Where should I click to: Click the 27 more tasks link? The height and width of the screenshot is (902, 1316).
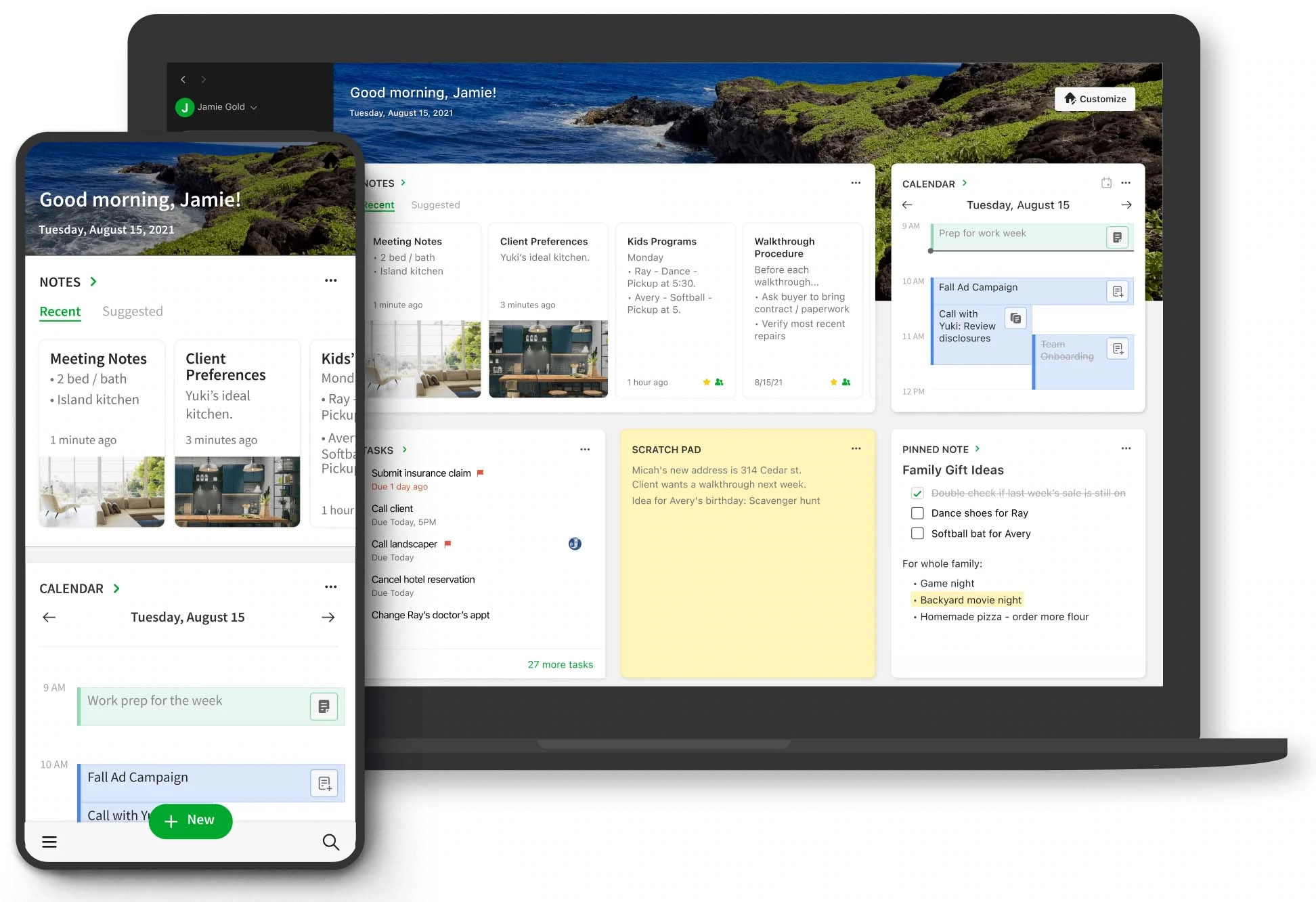(x=560, y=662)
